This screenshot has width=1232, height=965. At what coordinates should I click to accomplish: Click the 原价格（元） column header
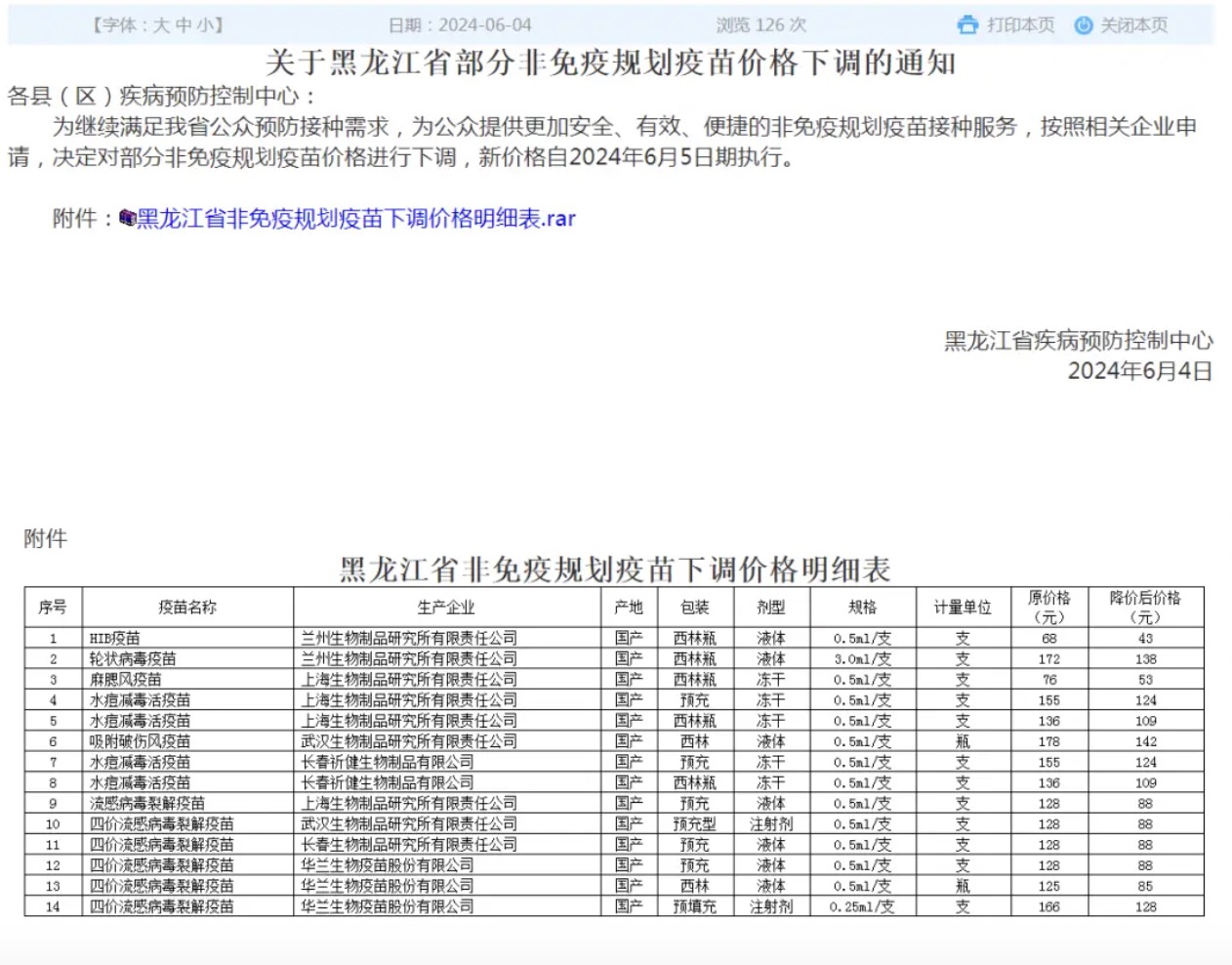[1049, 608]
